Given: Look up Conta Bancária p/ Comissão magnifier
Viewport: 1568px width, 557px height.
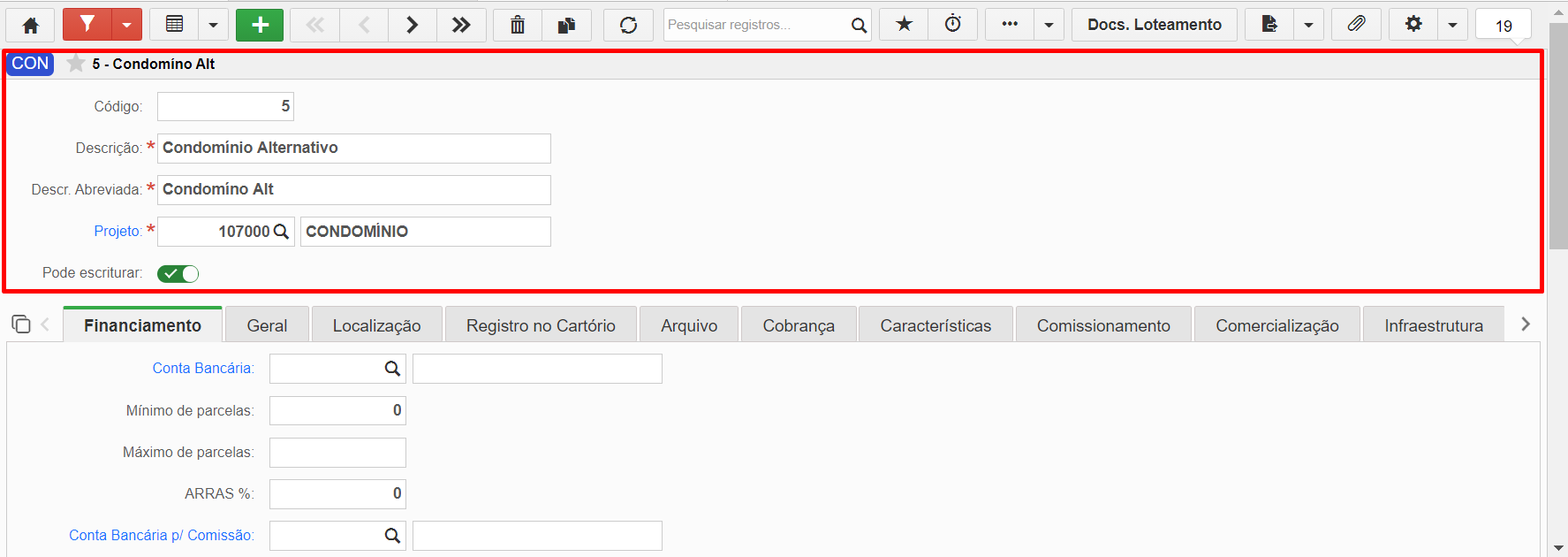Looking at the screenshot, I should click(x=392, y=536).
